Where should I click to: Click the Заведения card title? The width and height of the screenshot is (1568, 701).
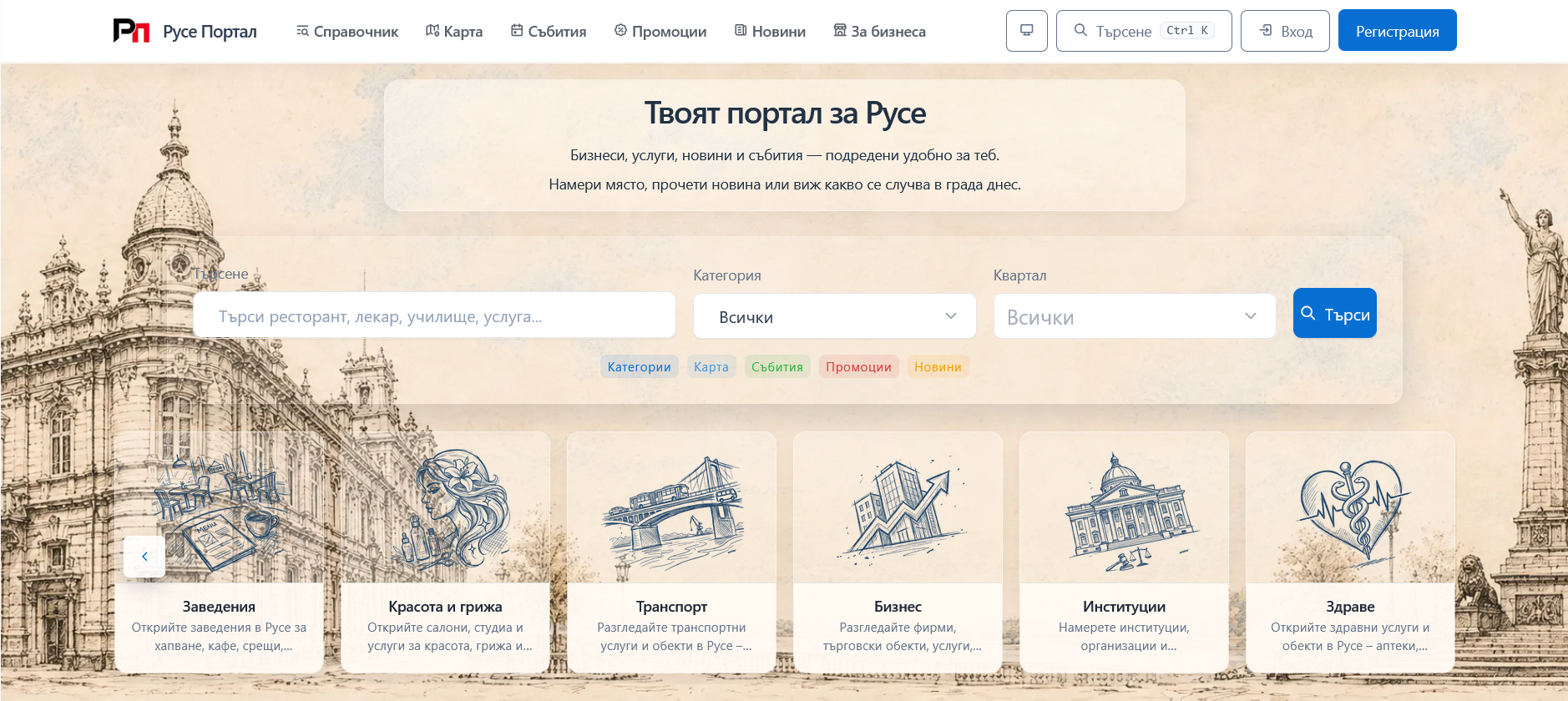pos(220,607)
